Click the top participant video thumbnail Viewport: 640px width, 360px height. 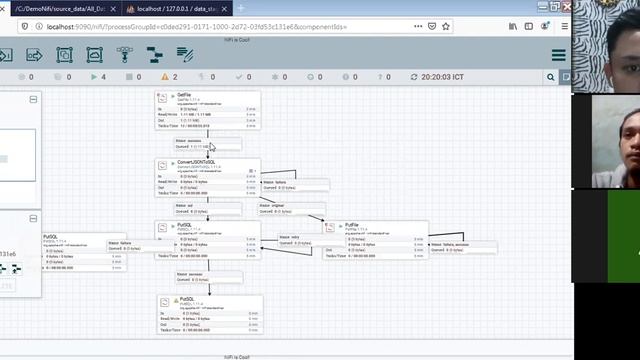pos(606,46)
